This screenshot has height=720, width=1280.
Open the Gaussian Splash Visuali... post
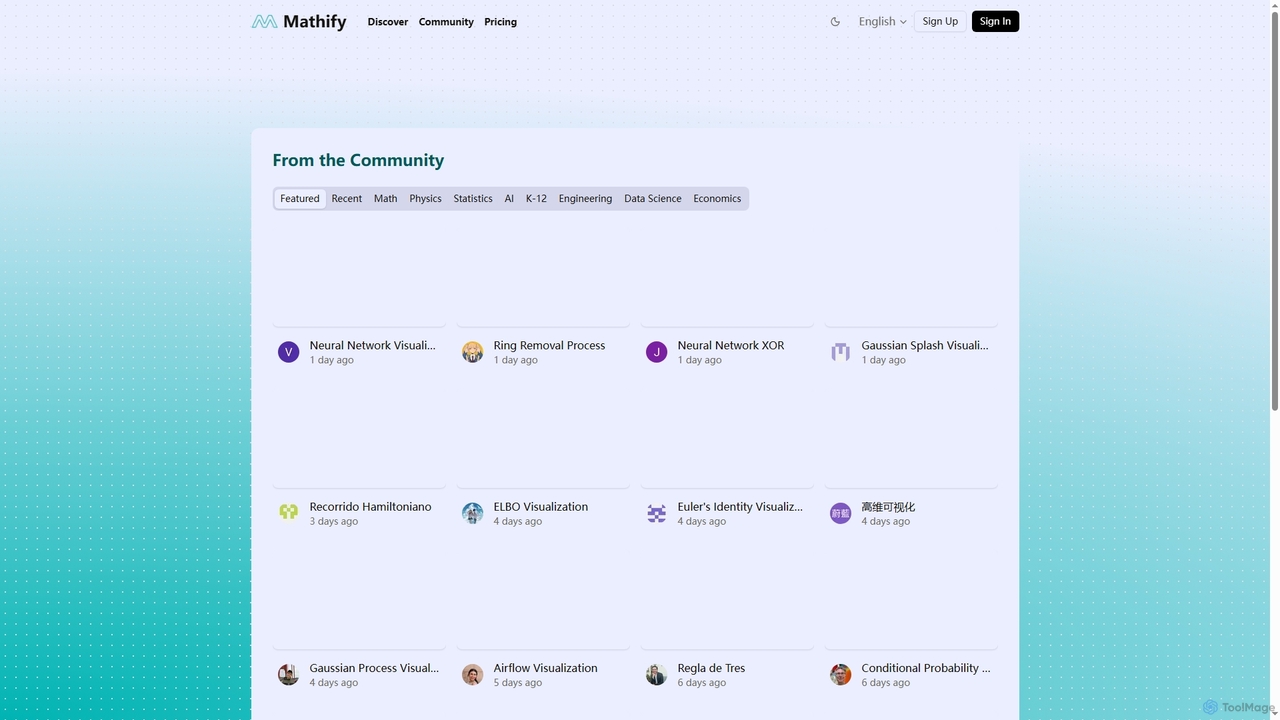925,345
